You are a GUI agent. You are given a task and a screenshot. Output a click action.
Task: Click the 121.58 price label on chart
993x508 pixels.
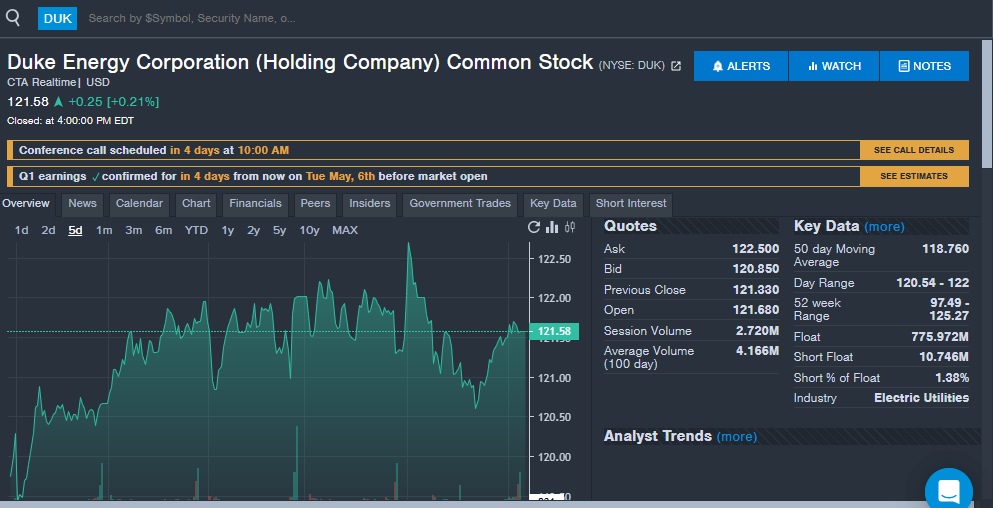click(554, 331)
